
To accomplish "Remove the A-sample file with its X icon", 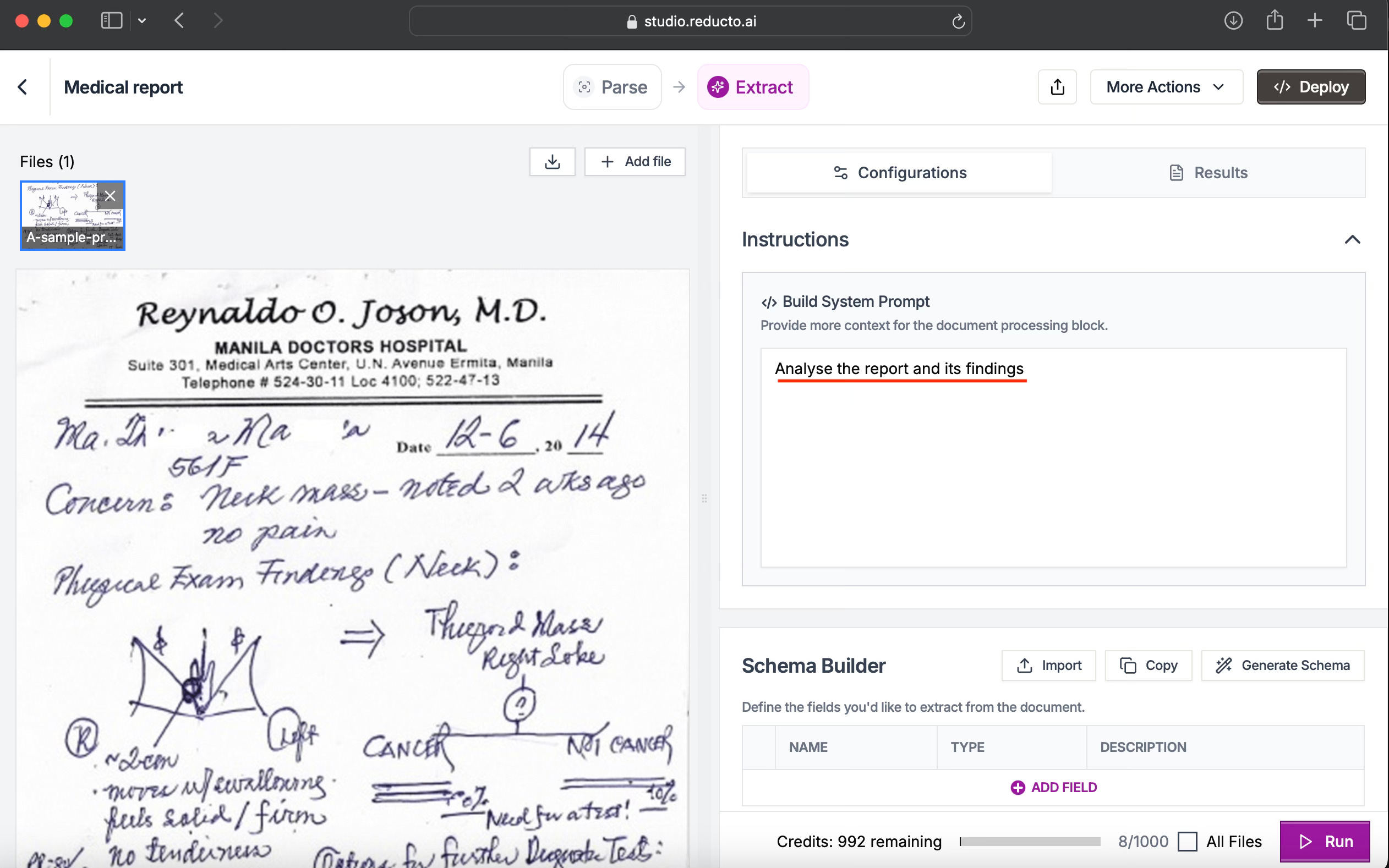I will [x=110, y=196].
